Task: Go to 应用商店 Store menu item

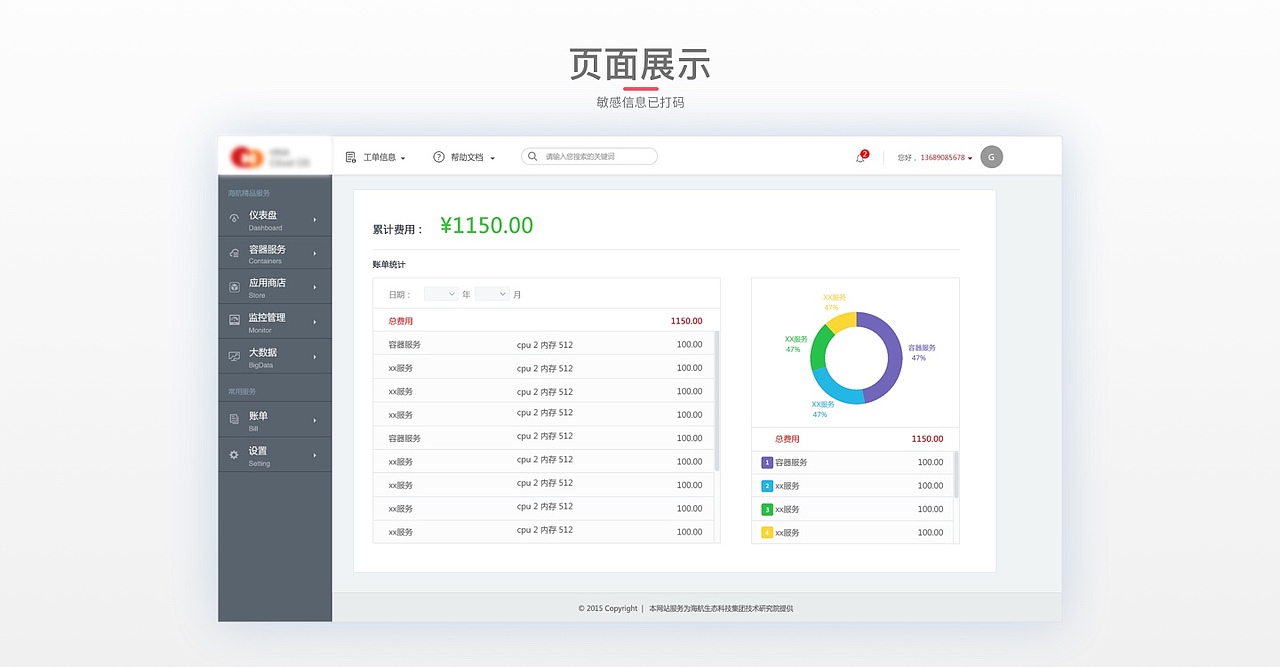Action: (x=275, y=287)
